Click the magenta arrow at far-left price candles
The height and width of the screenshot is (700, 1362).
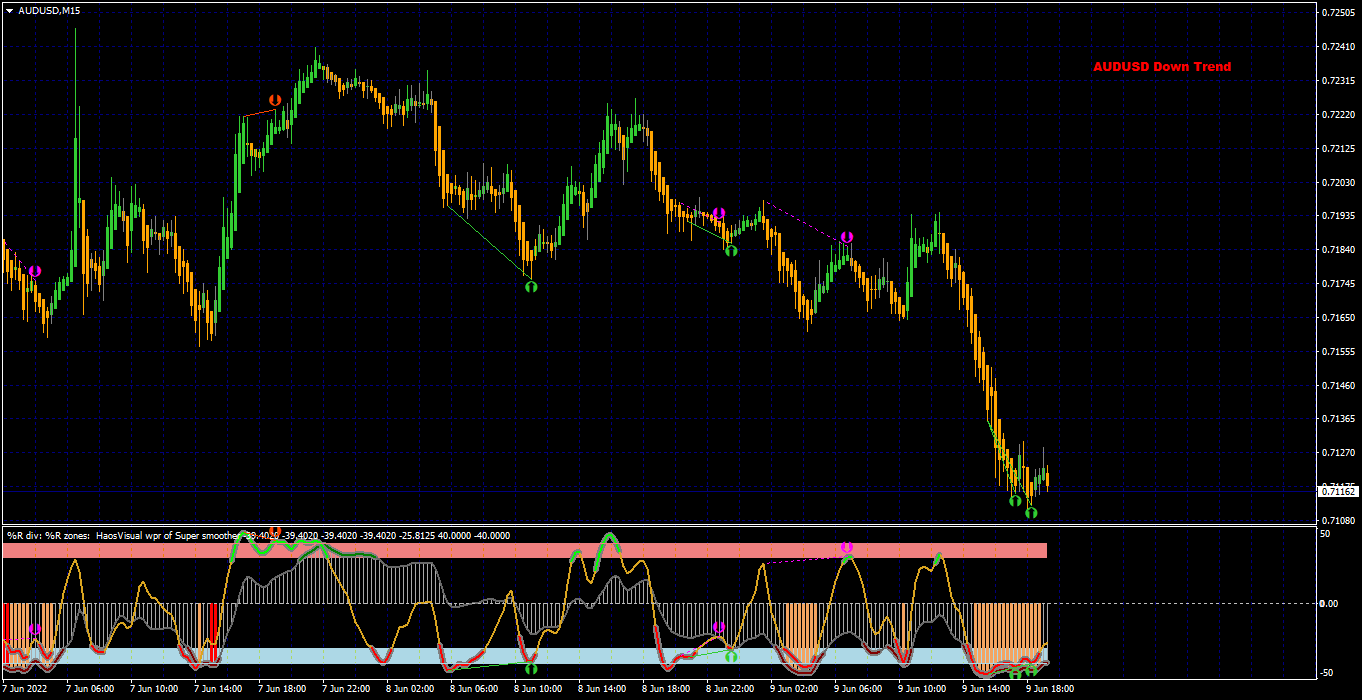[35, 271]
